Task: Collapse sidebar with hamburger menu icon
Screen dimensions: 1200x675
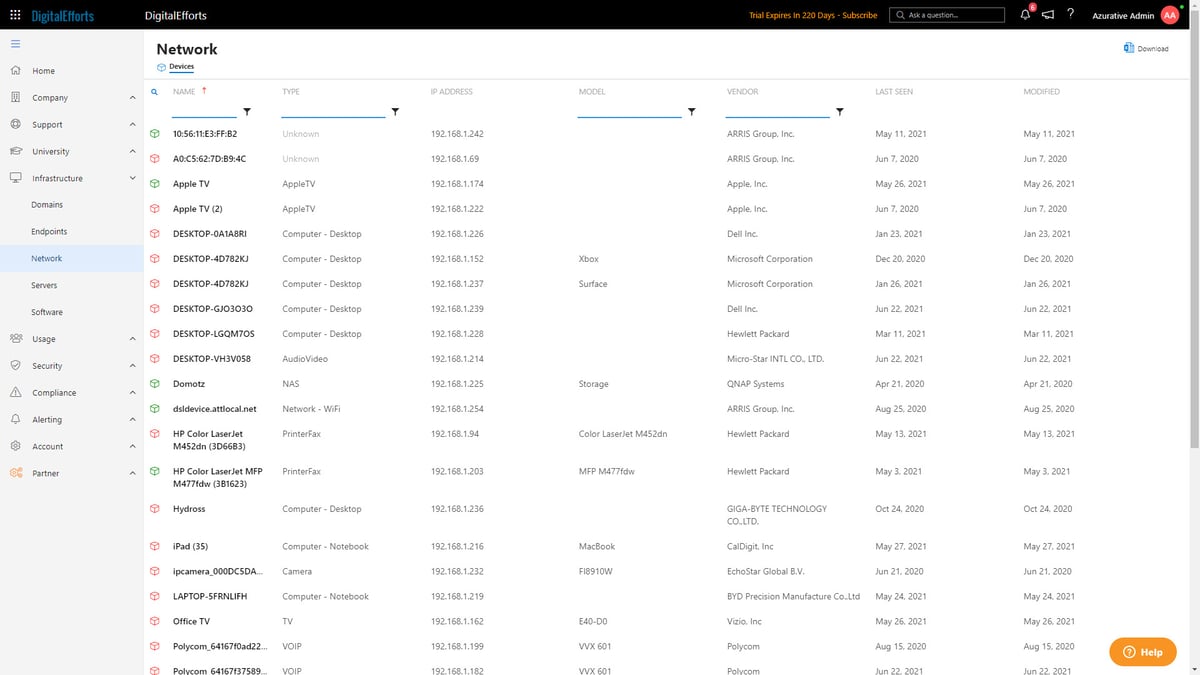Action: pos(15,44)
